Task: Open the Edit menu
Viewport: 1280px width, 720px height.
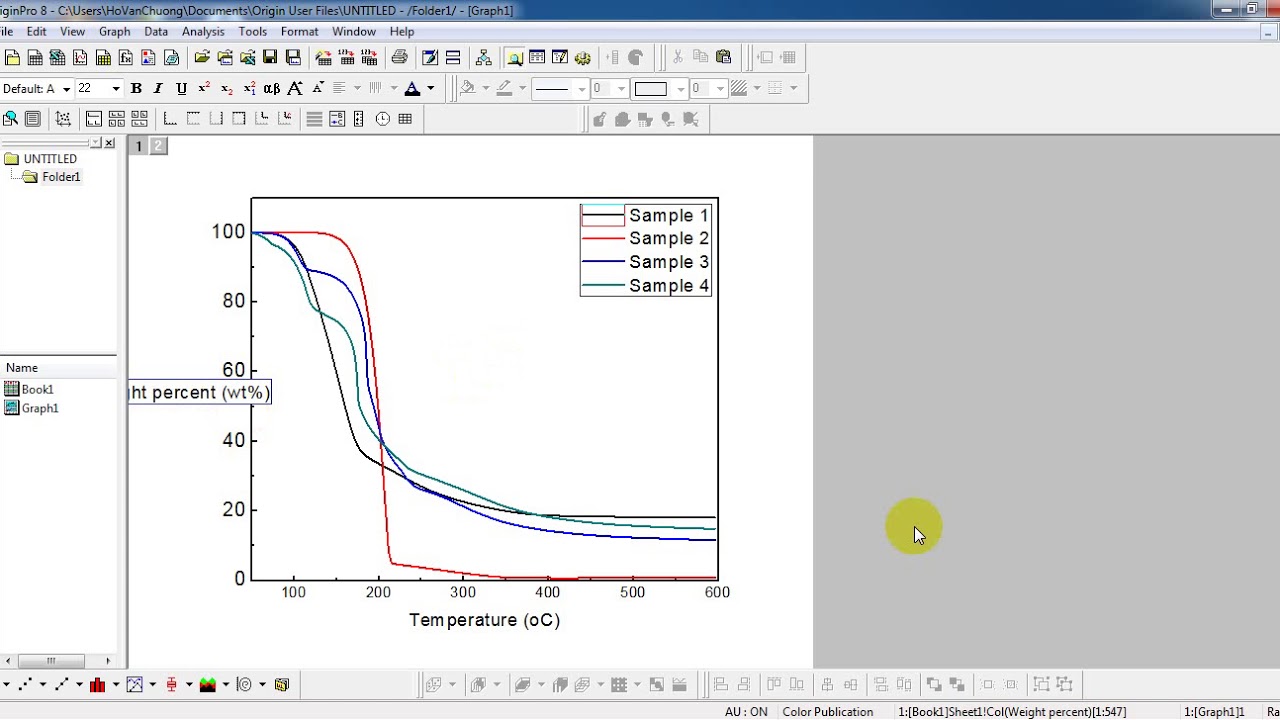Action: [x=36, y=32]
